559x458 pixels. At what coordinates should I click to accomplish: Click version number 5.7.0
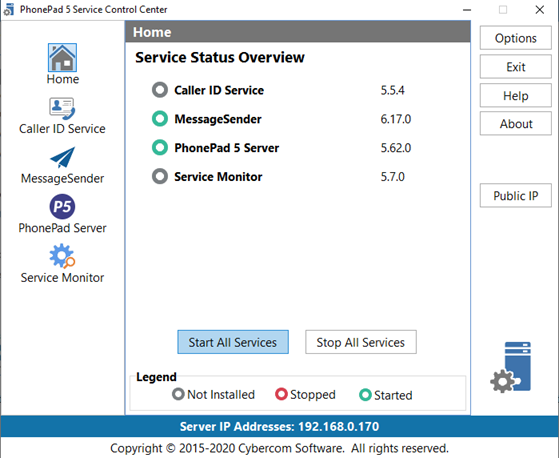tap(392, 177)
